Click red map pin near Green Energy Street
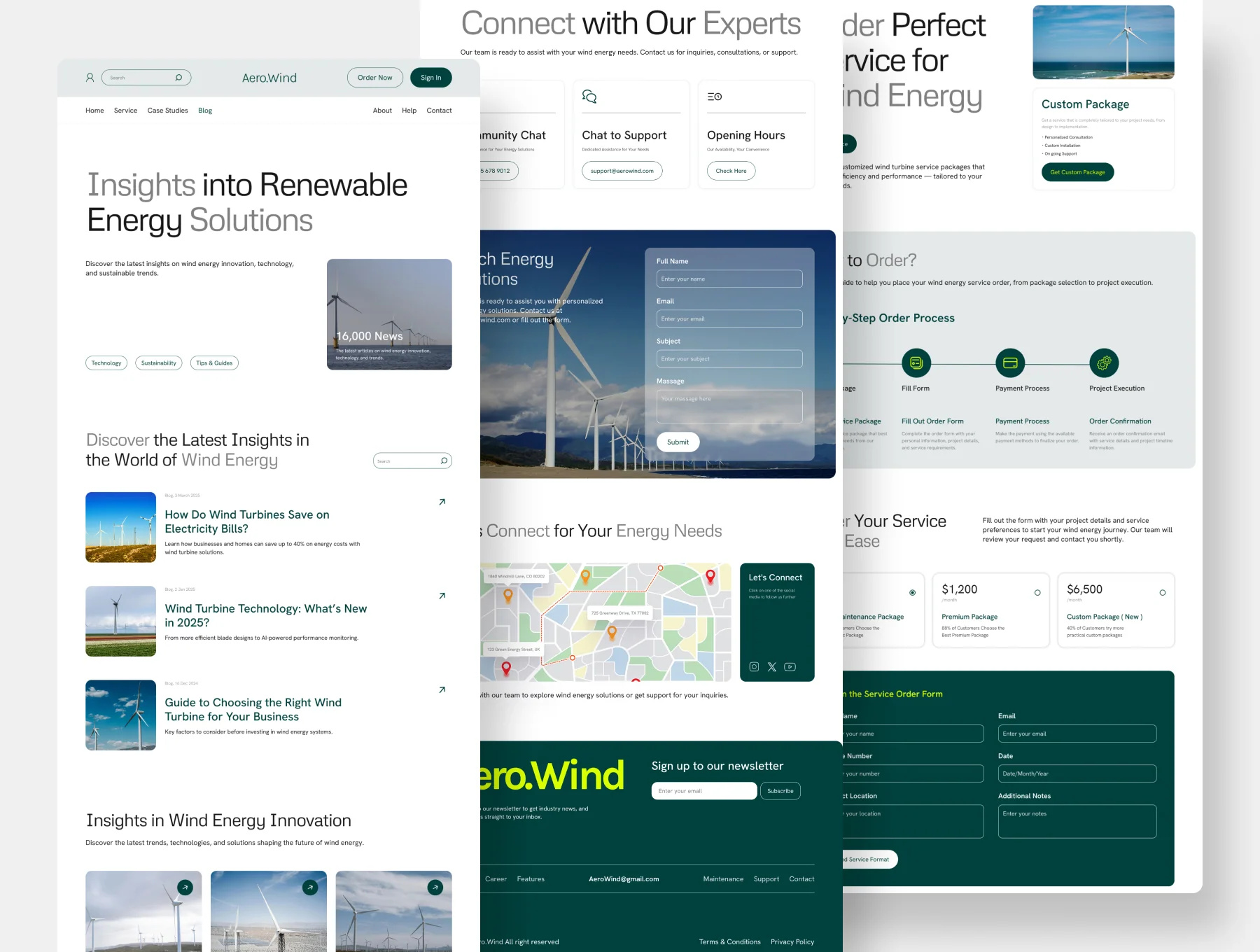This screenshot has width=1260, height=952. point(506,669)
